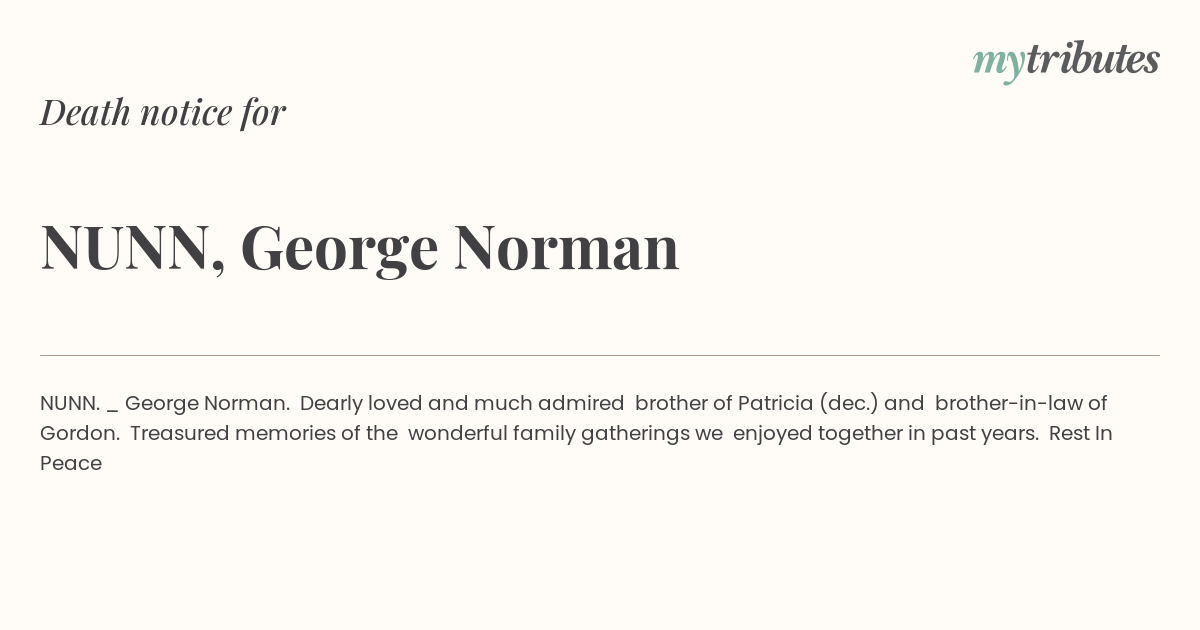Select "enjoyed together in past years."
Image resolution: width=1200 pixels, height=630 pixels.
pyautogui.click(x=886, y=434)
